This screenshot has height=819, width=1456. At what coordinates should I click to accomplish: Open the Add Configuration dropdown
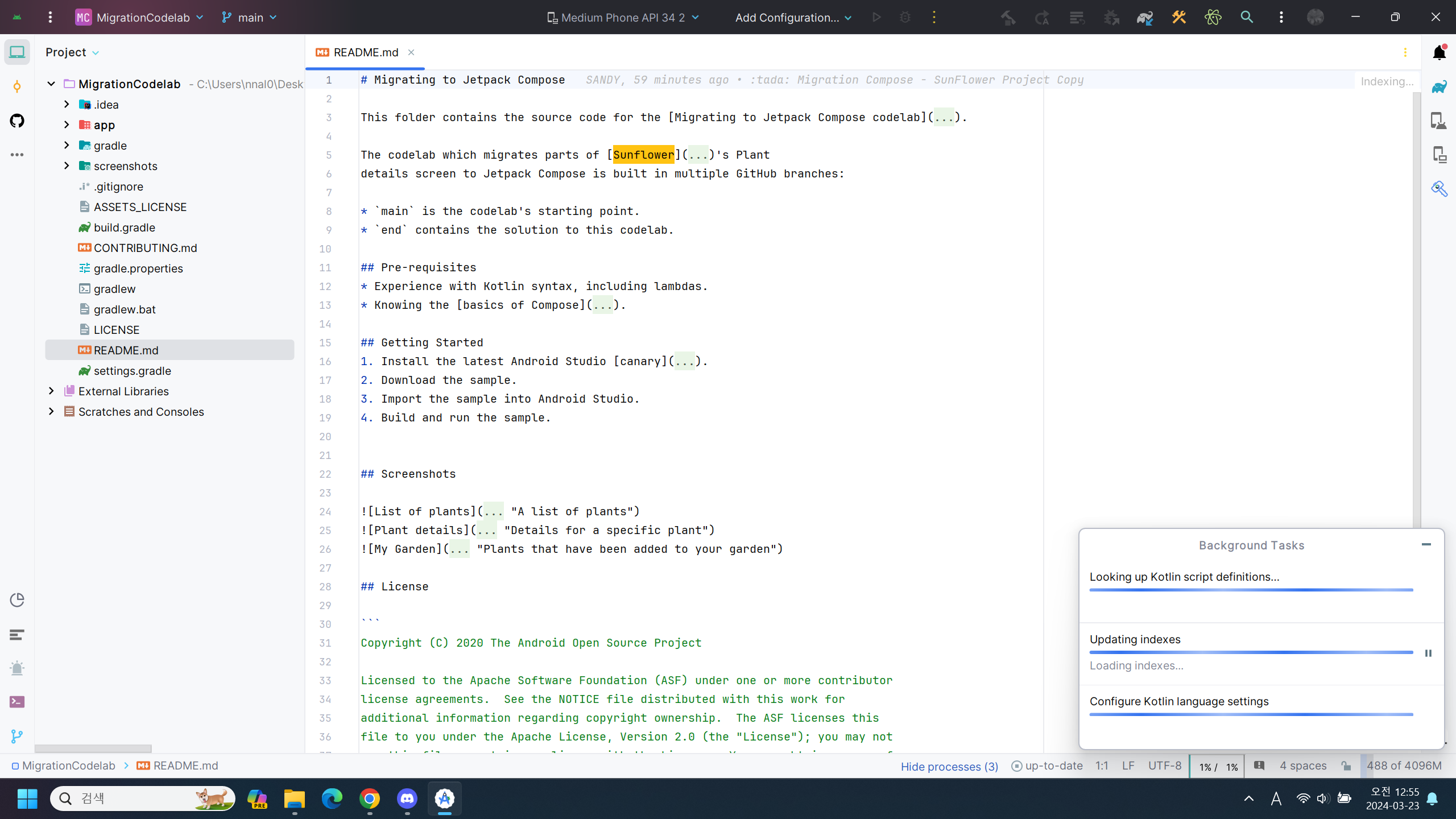tap(793, 18)
